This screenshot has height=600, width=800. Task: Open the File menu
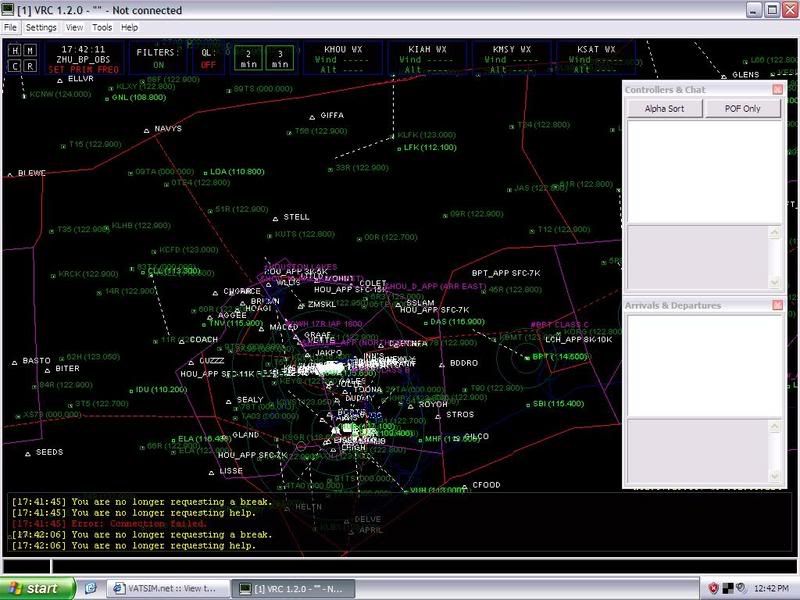pos(10,28)
